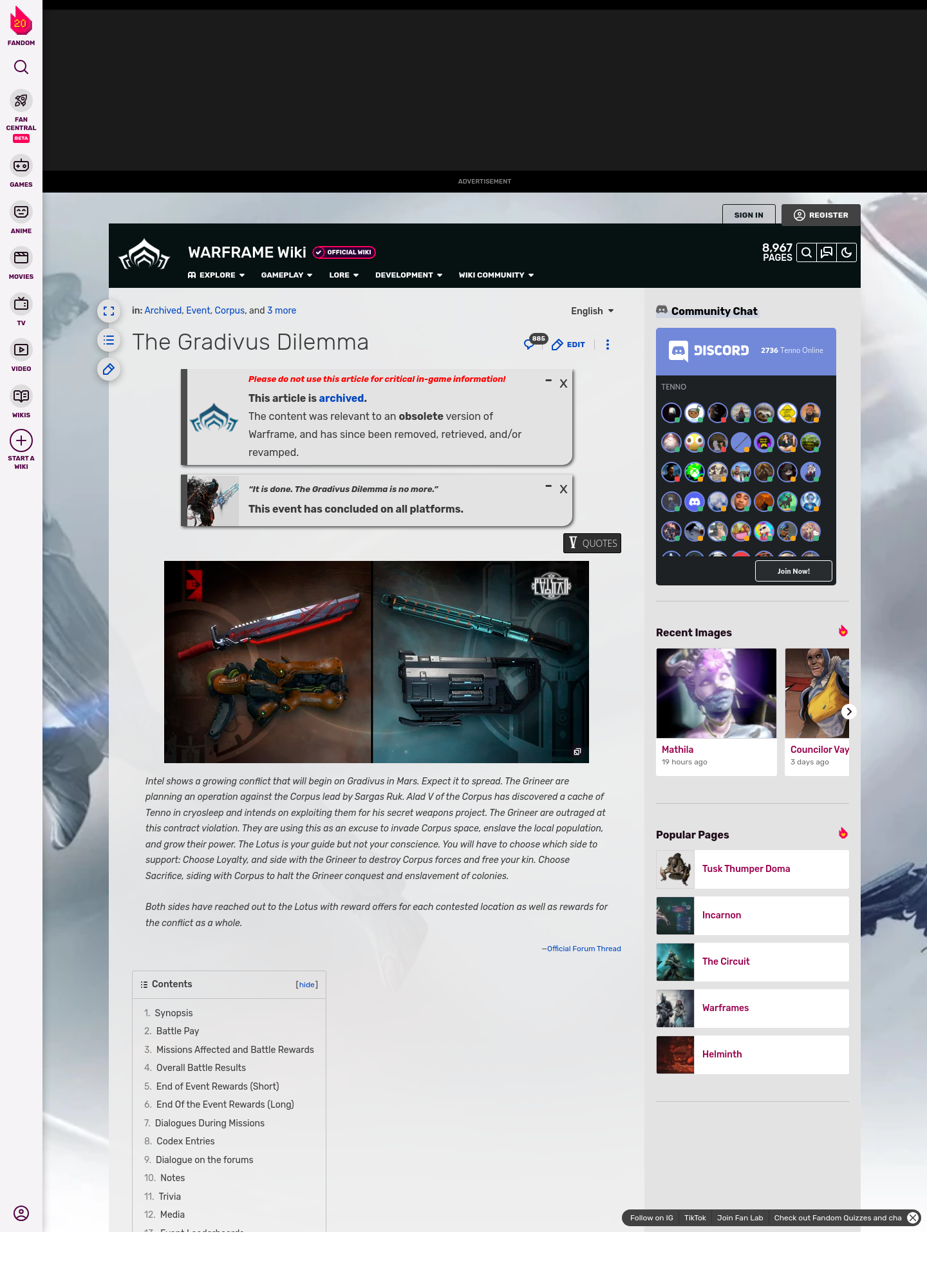Click the Recent Images flame icon
The height and width of the screenshot is (1288, 927).
(x=843, y=631)
